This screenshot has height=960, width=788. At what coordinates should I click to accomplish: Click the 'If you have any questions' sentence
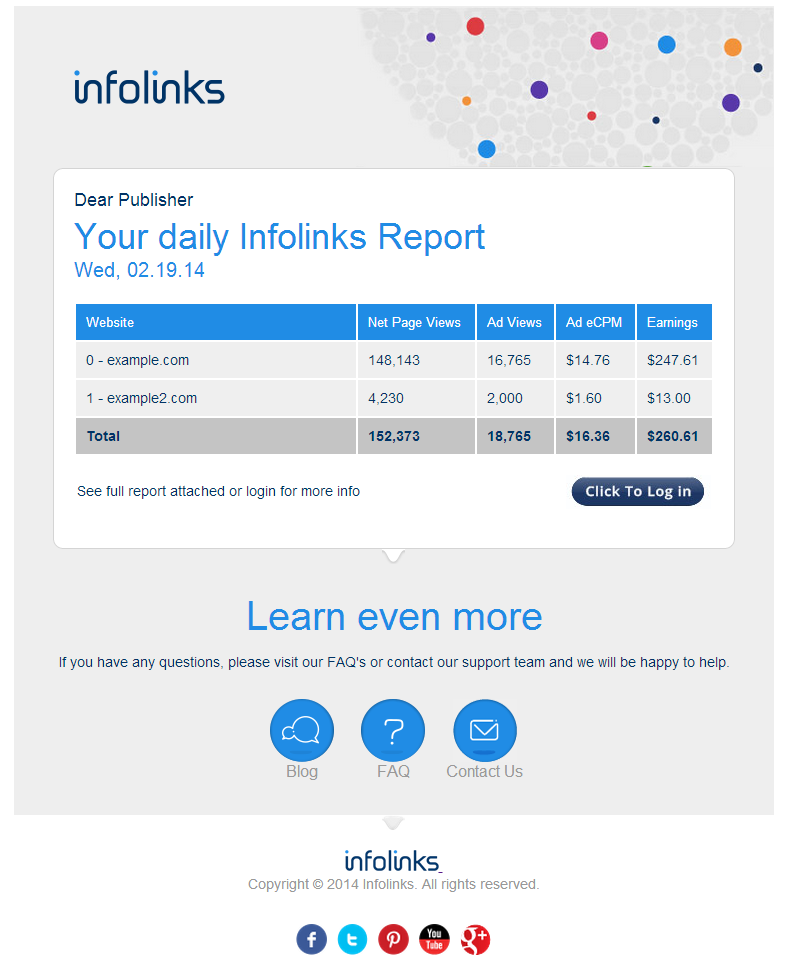click(394, 662)
